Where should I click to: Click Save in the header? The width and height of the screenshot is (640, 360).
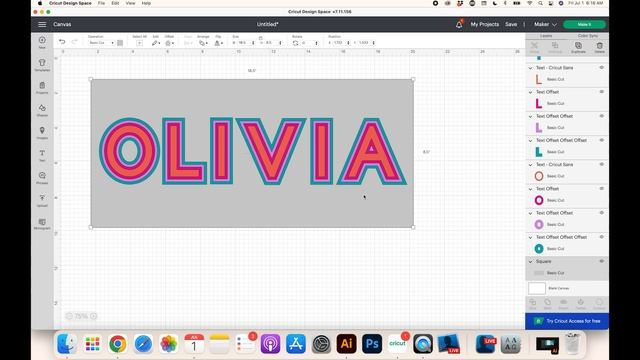click(x=511, y=24)
